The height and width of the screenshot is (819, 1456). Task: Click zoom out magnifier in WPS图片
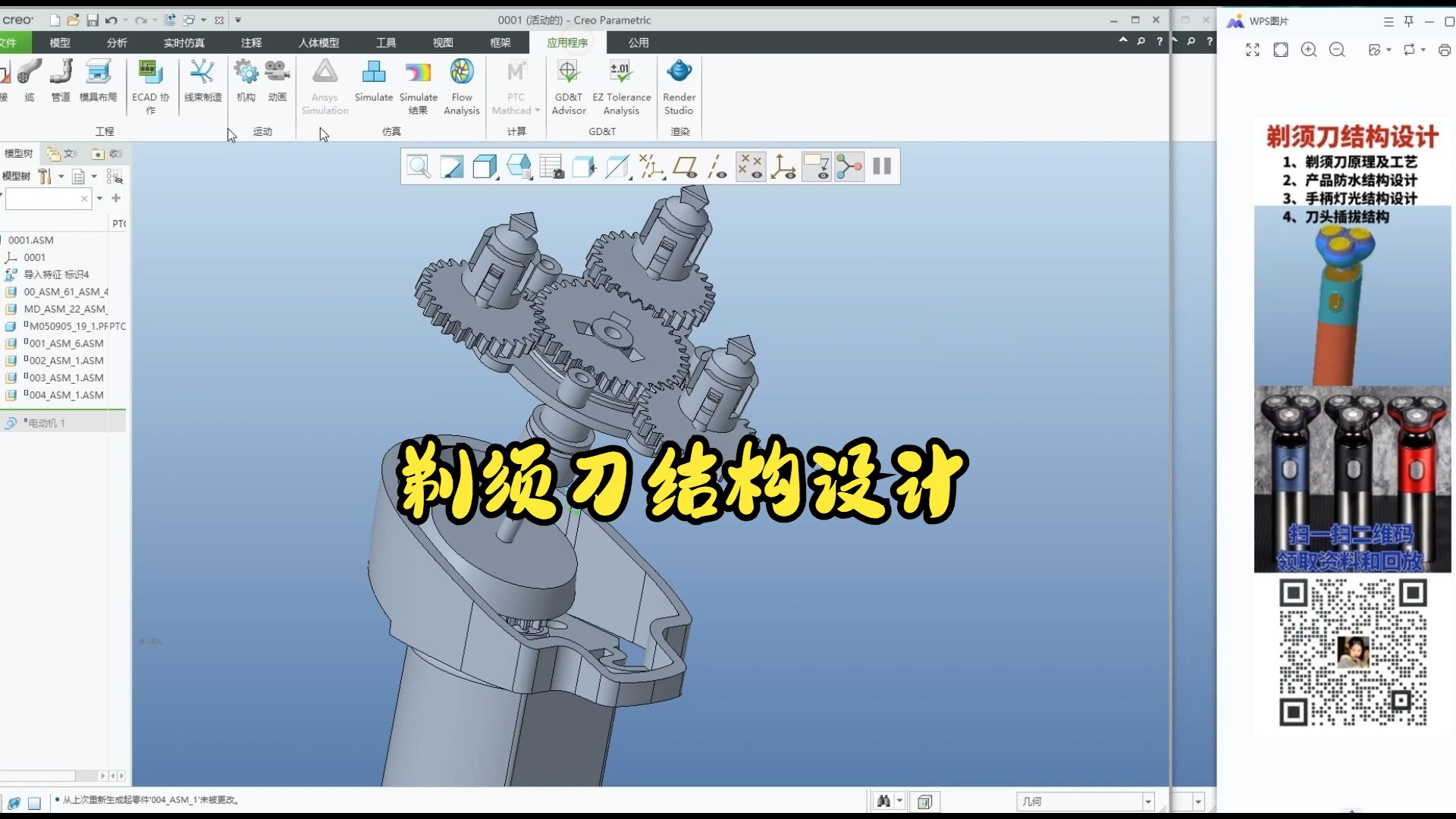click(x=1337, y=50)
